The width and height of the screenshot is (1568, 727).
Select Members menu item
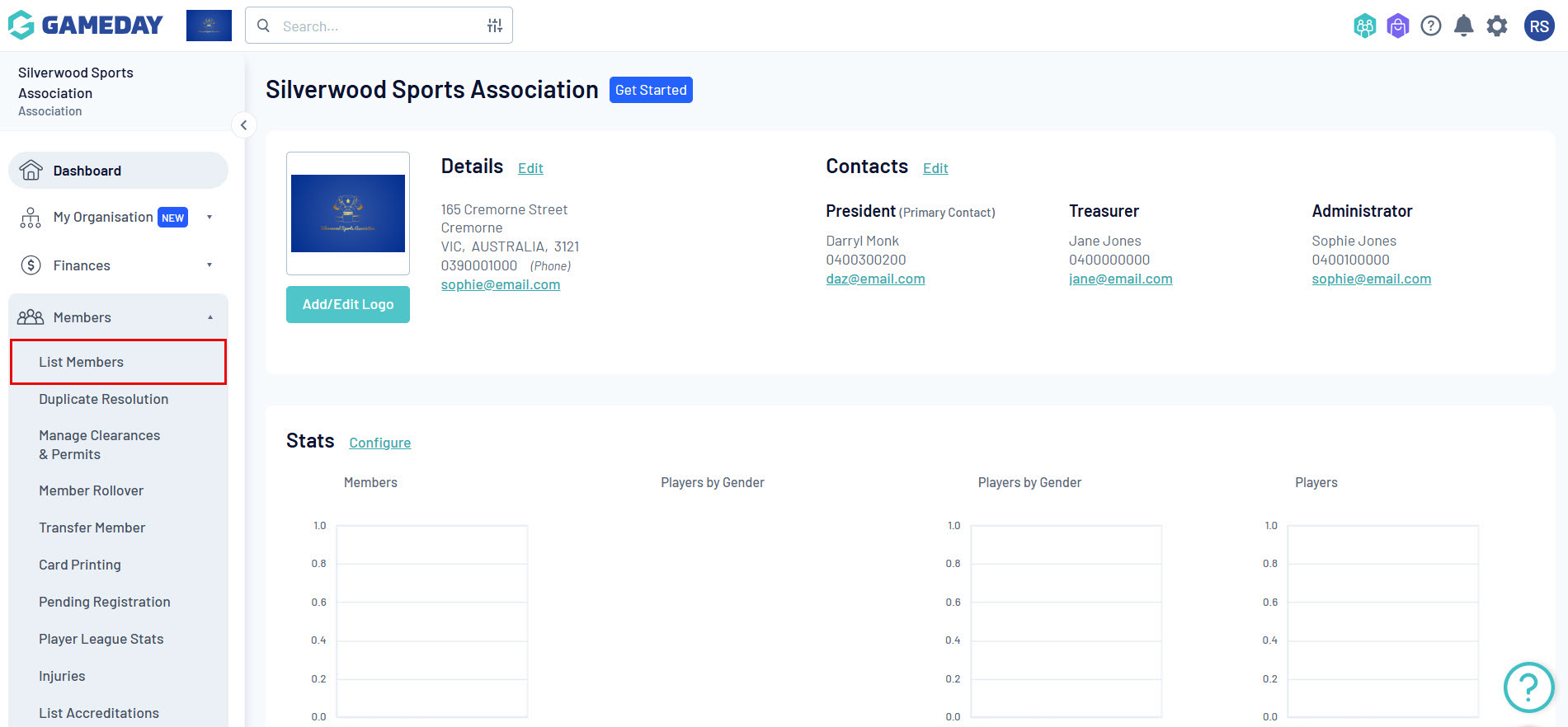point(118,317)
